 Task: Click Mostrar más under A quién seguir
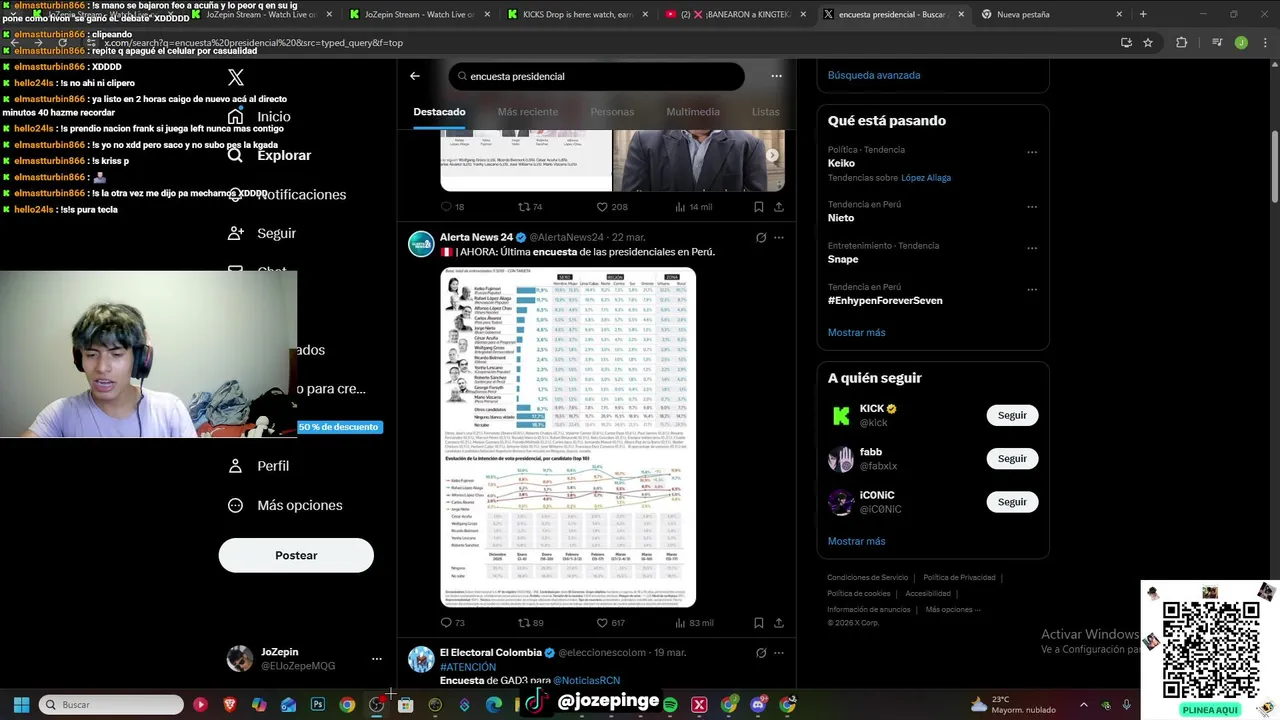(x=856, y=541)
